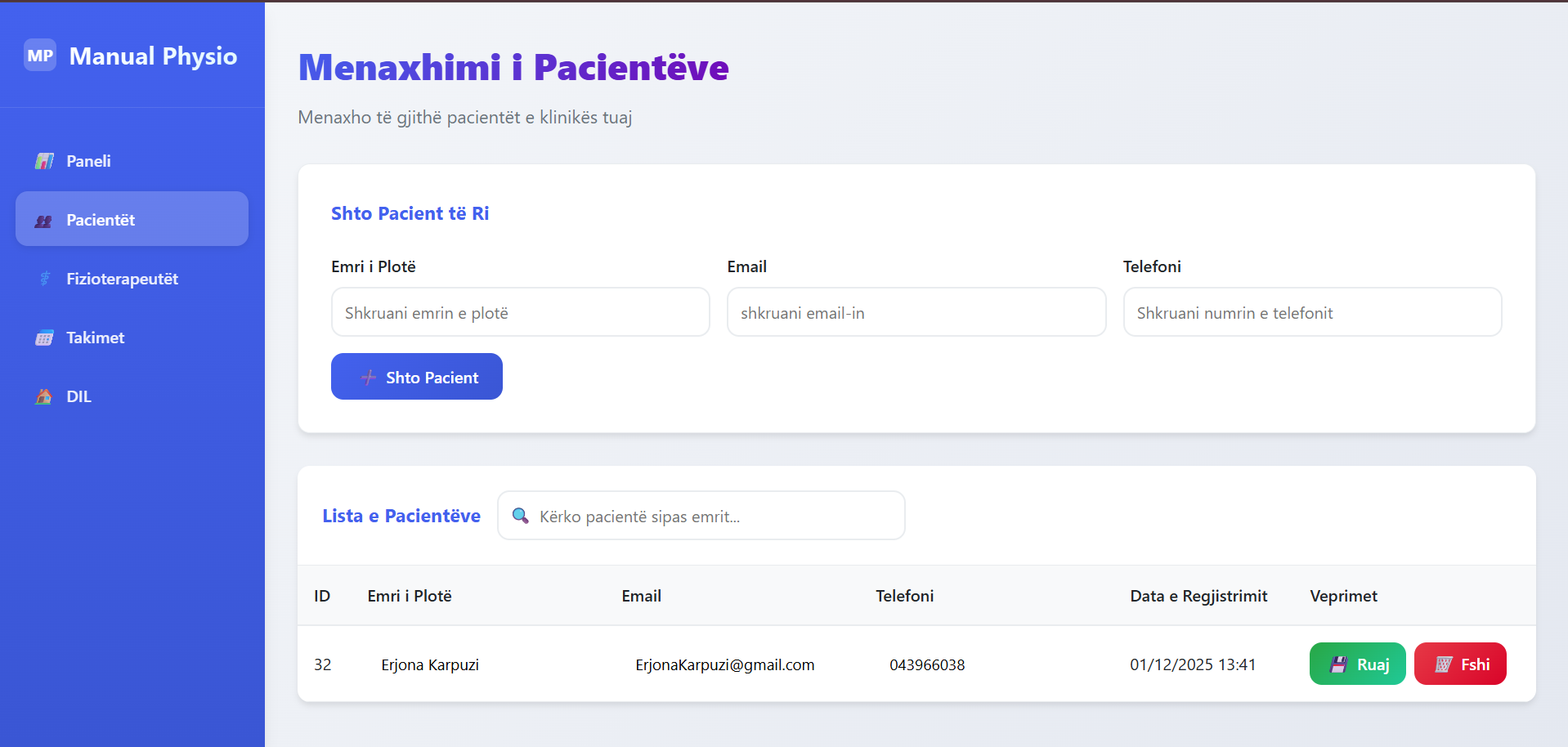Click the Paneli chart icon
The image size is (1568, 747).
[x=44, y=161]
